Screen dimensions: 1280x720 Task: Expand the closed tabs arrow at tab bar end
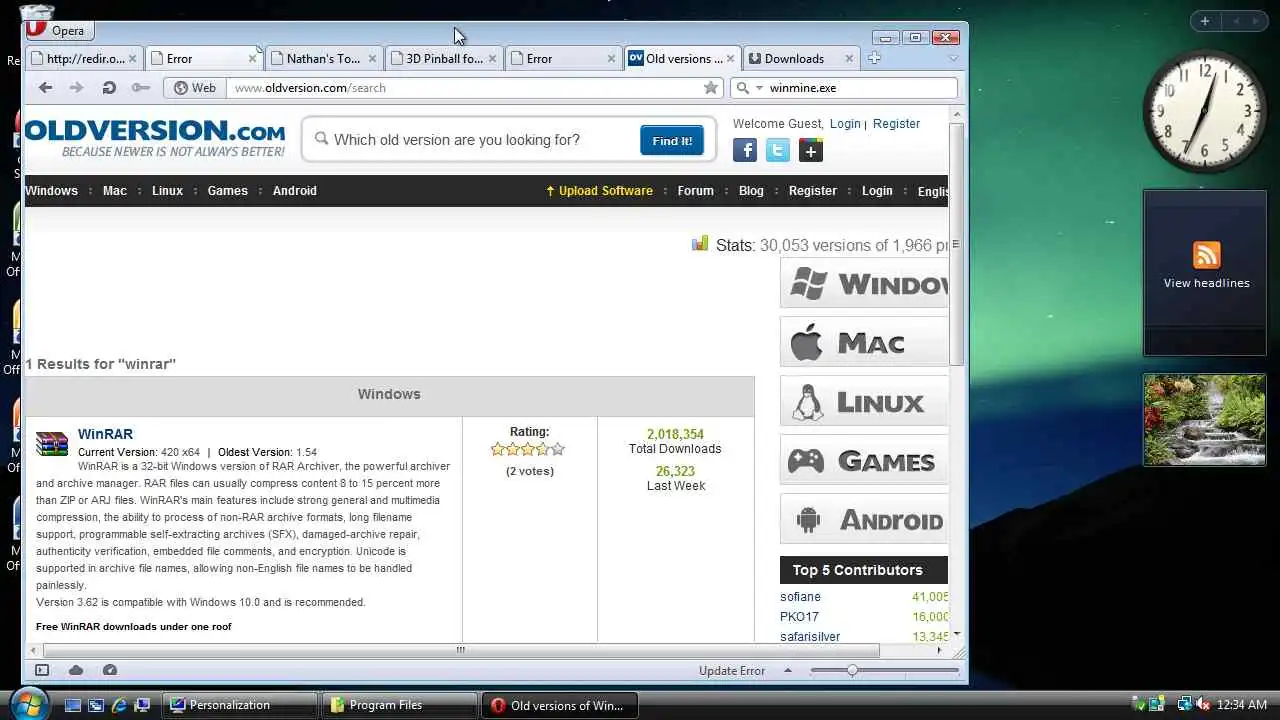point(953,59)
